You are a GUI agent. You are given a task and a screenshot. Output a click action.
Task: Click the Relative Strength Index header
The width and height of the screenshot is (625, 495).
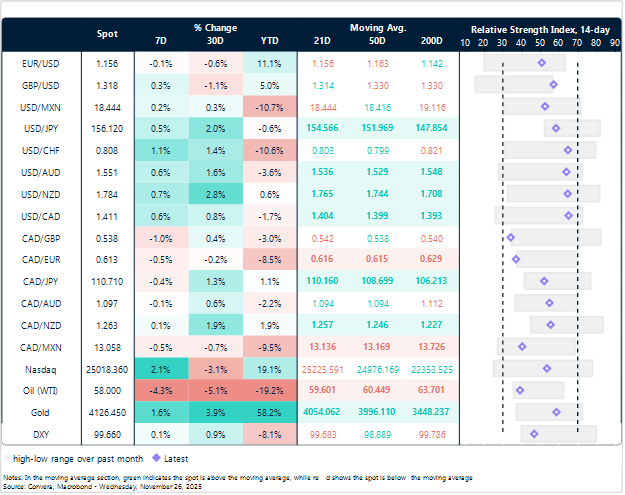(539, 30)
